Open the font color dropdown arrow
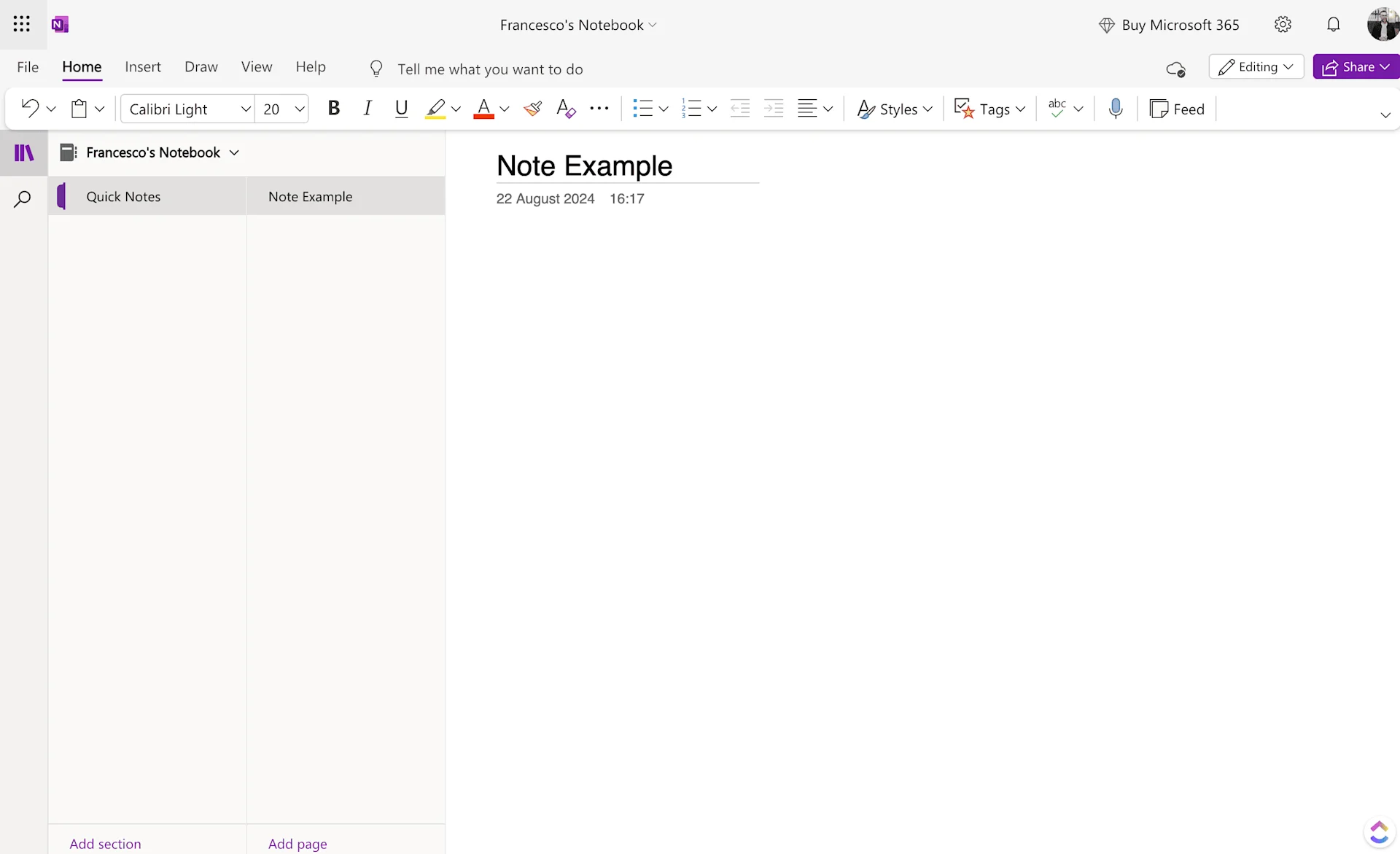1400x854 pixels. coord(504,109)
